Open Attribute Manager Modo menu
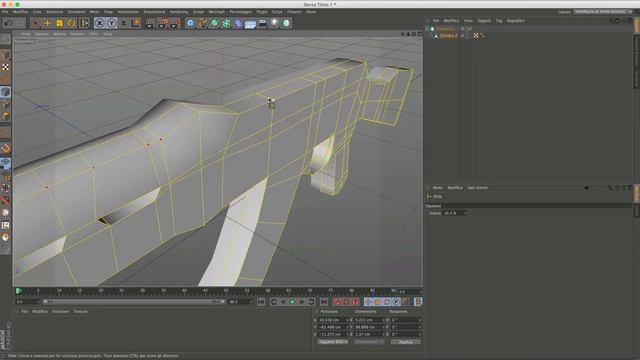 pyautogui.click(x=438, y=188)
